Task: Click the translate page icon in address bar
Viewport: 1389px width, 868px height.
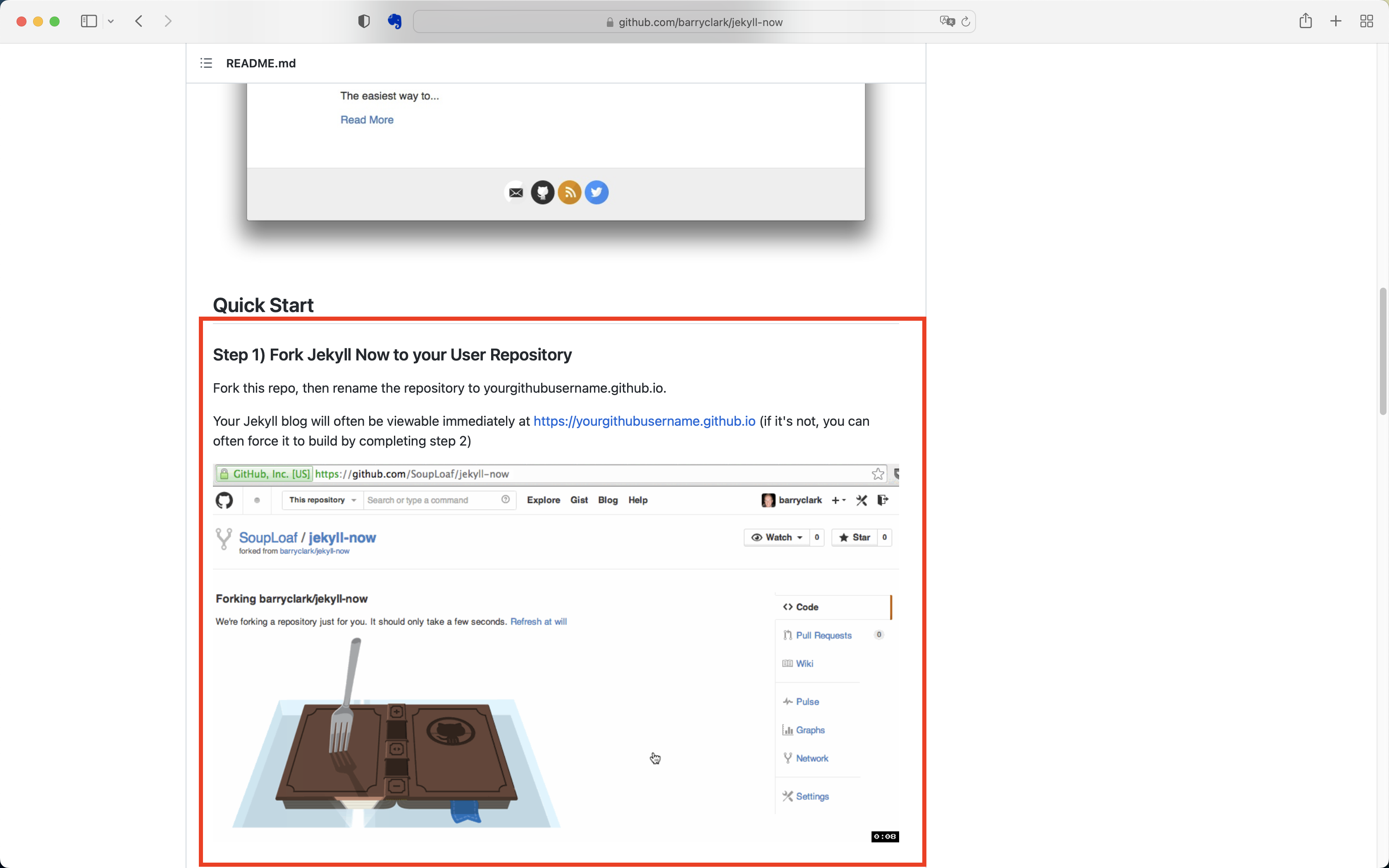Action: click(947, 21)
